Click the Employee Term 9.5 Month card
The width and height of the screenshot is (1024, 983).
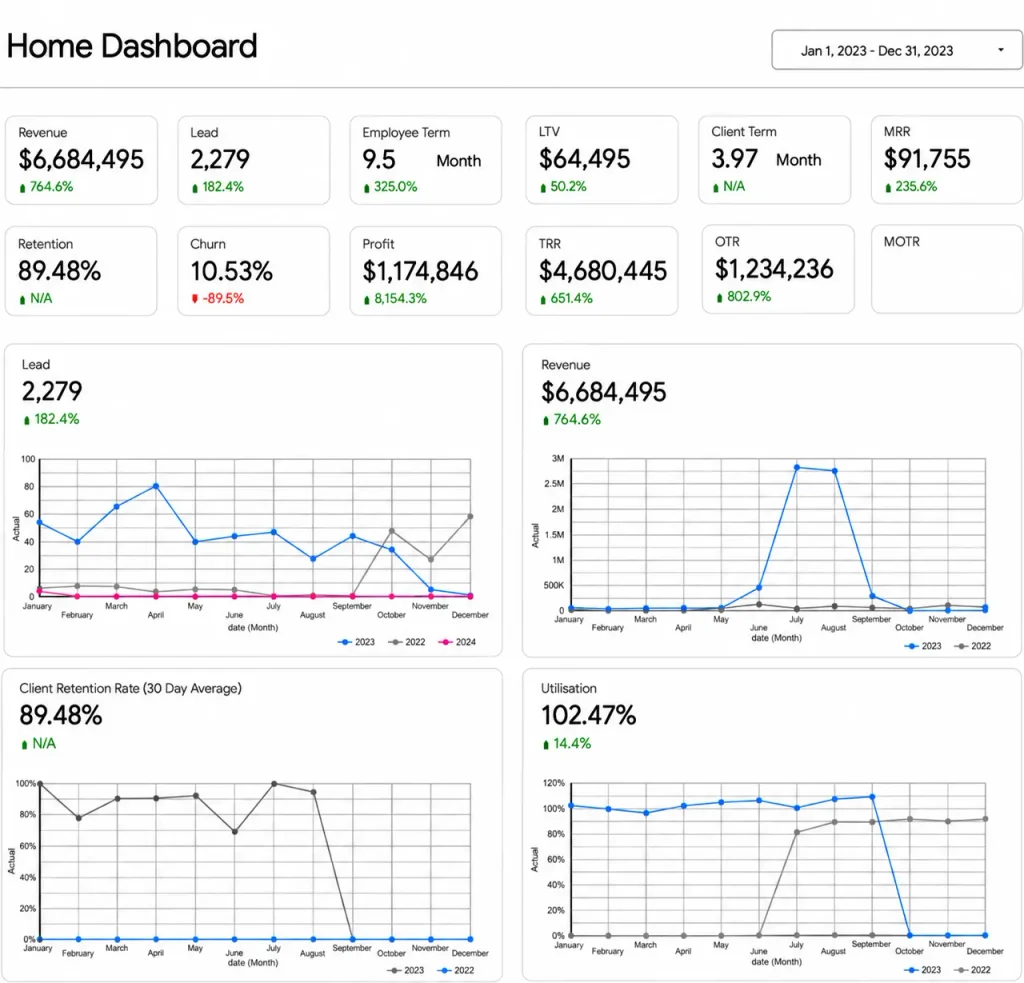[x=426, y=160]
